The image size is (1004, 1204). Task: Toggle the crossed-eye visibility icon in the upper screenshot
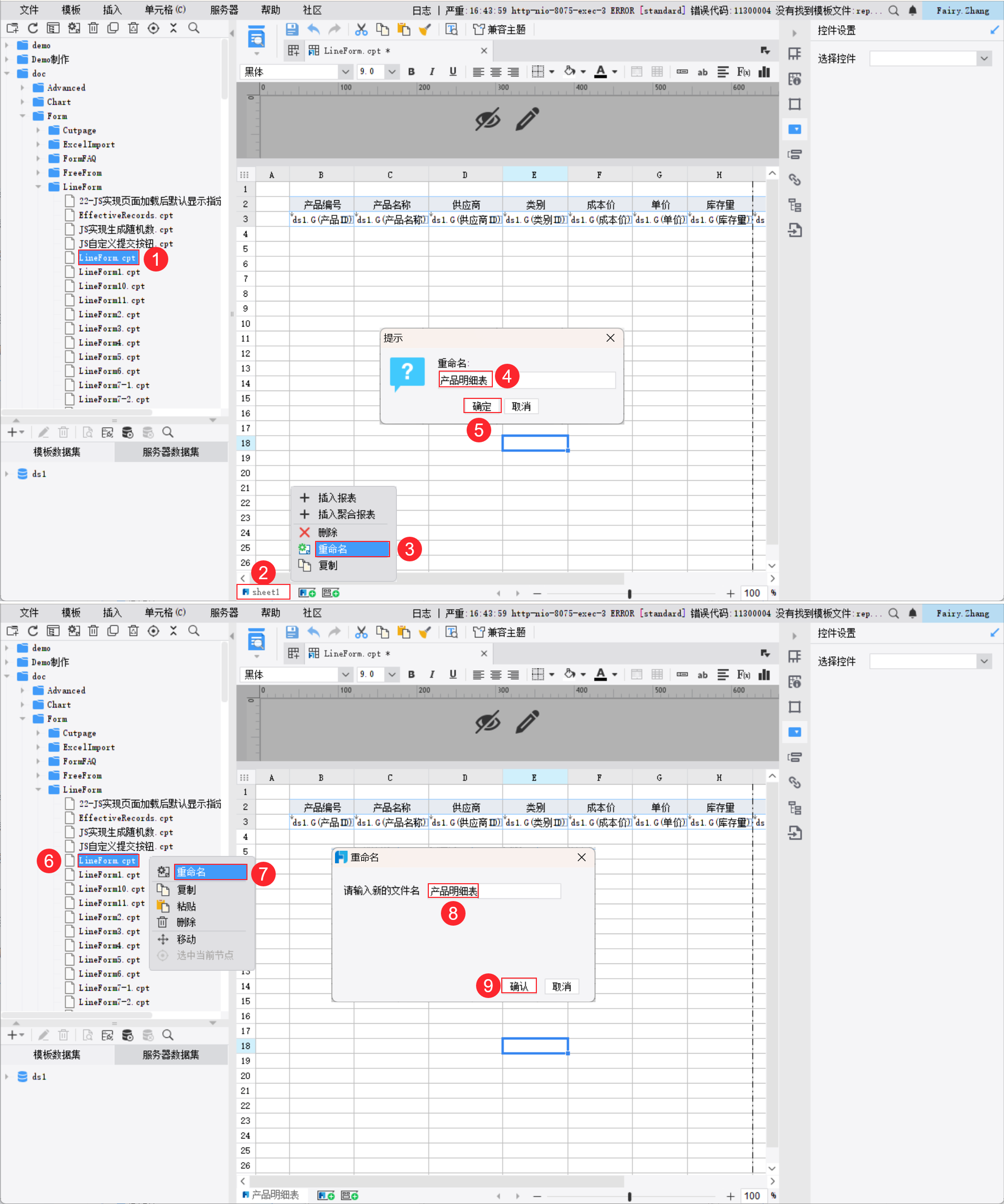(488, 118)
